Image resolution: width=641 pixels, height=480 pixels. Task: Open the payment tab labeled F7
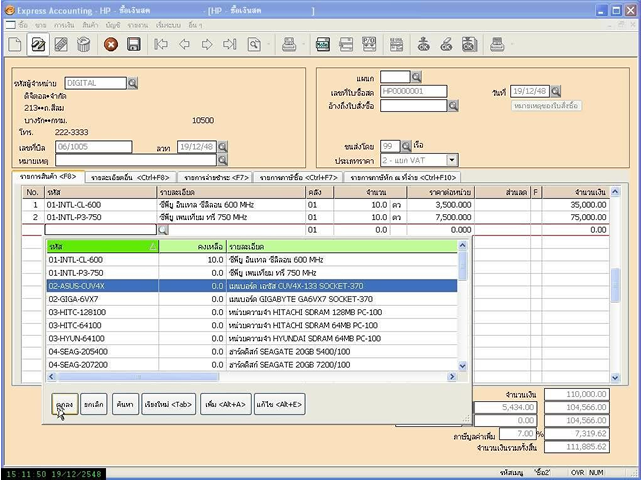pyautogui.click(x=216, y=177)
